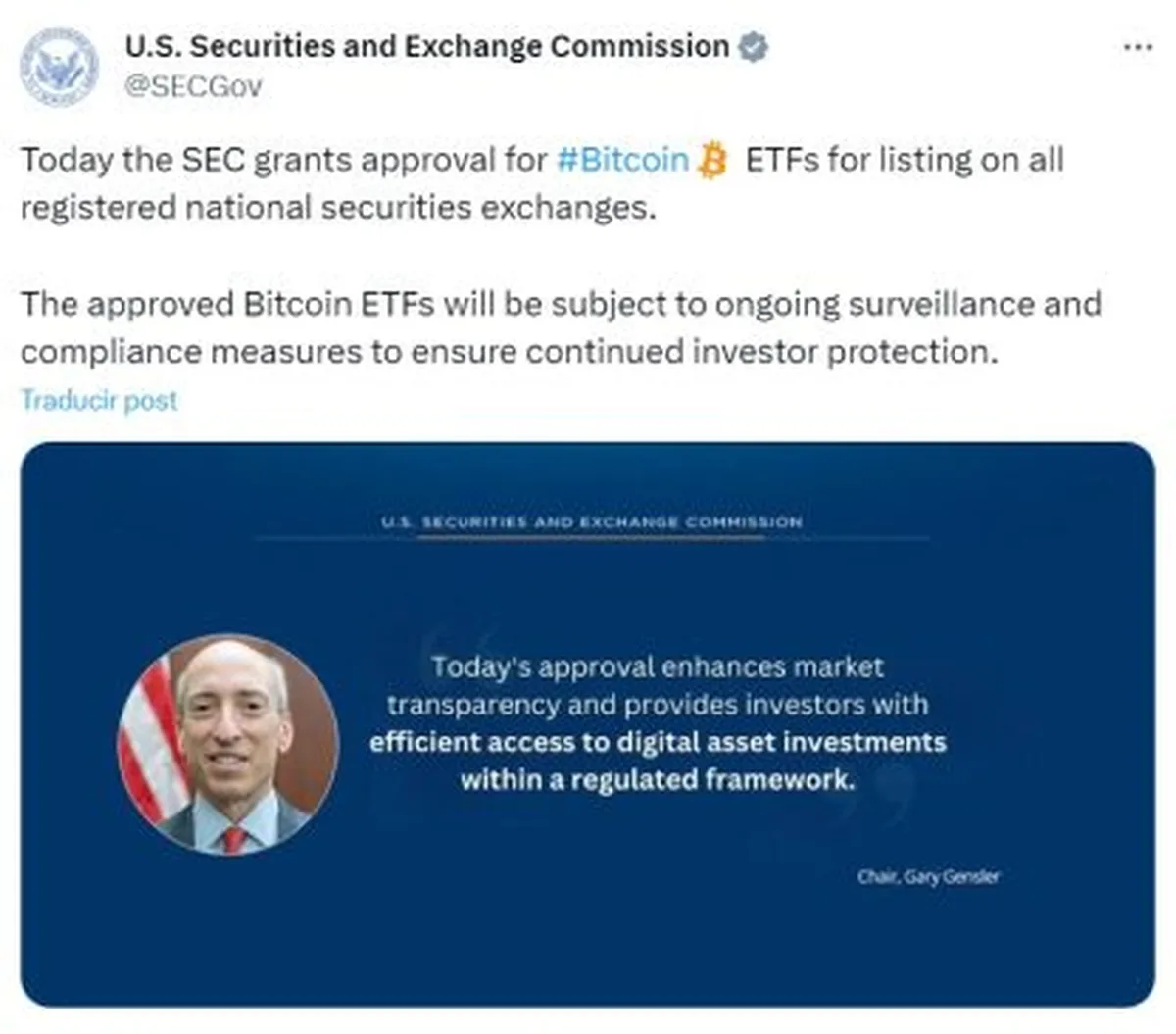Click the @SECGov handle
The height and width of the screenshot is (1034, 1176).
pos(193,87)
